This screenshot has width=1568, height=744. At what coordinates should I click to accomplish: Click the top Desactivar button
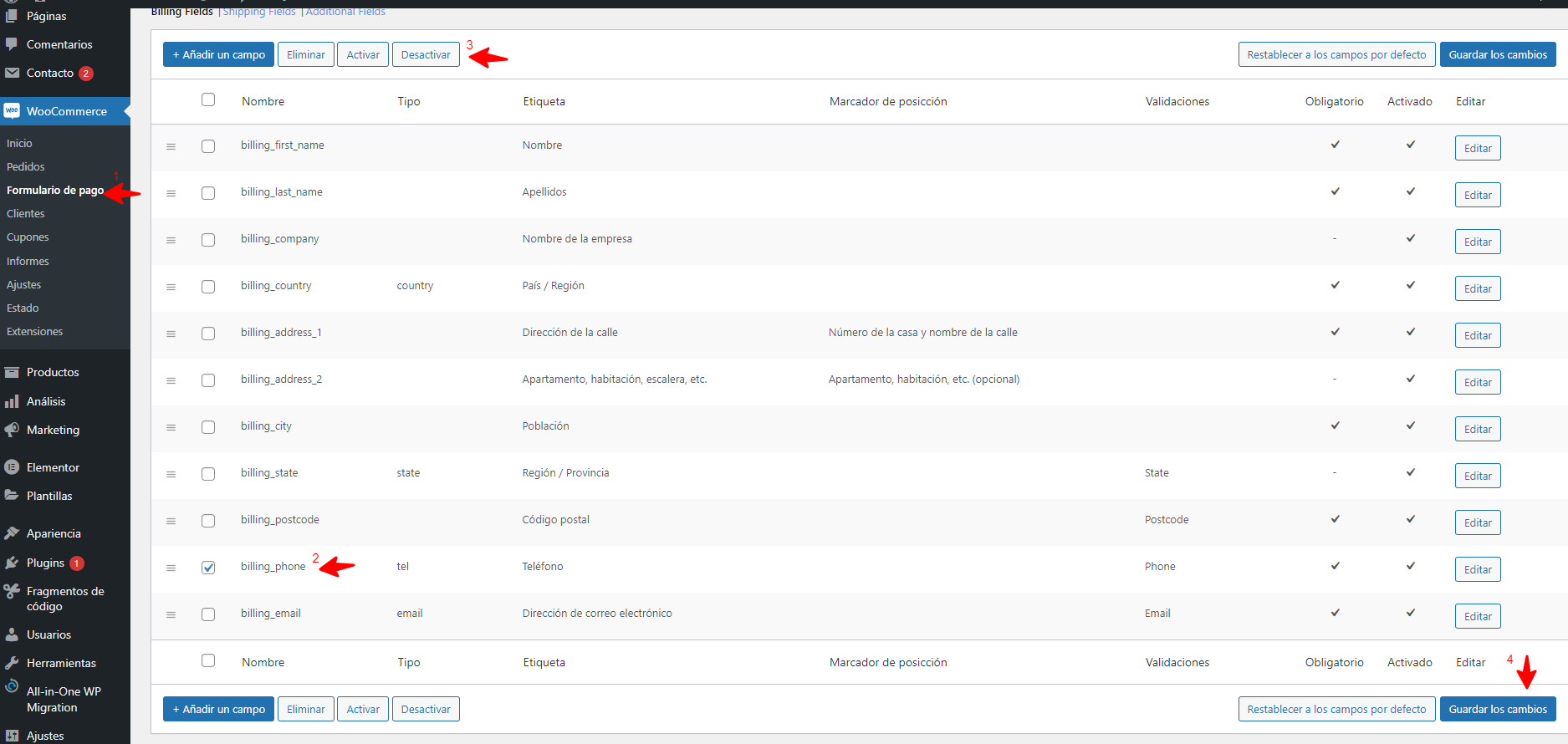pyautogui.click(x=426, y=54)
